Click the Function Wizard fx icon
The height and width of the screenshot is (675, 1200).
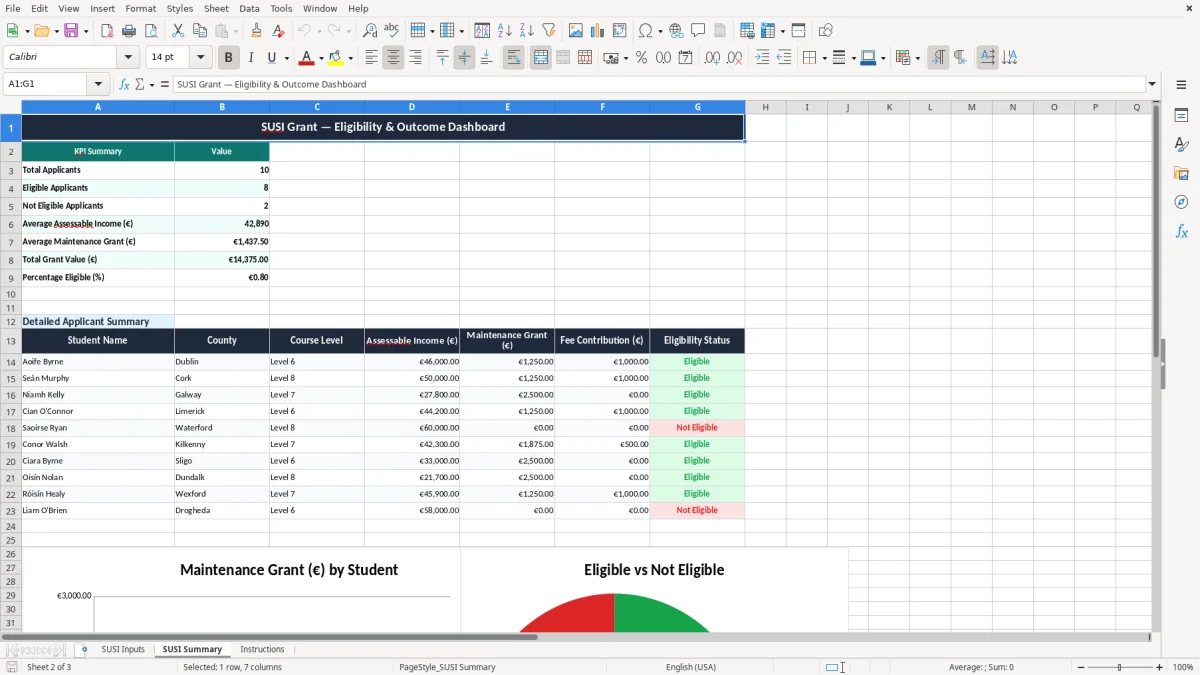[x=125, y=84]
